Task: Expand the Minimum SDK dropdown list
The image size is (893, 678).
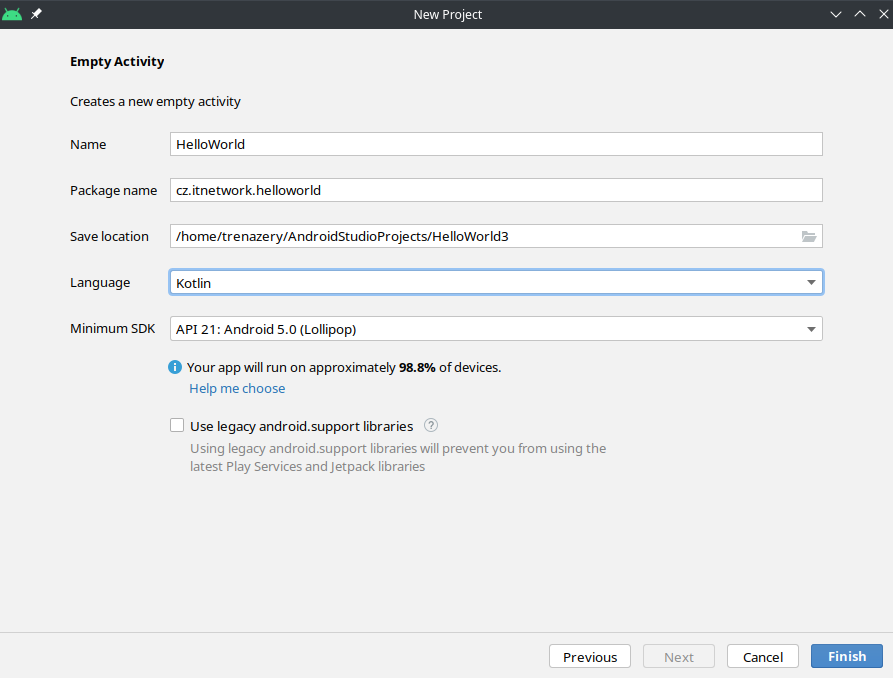Action: click(x=496, y=329)
